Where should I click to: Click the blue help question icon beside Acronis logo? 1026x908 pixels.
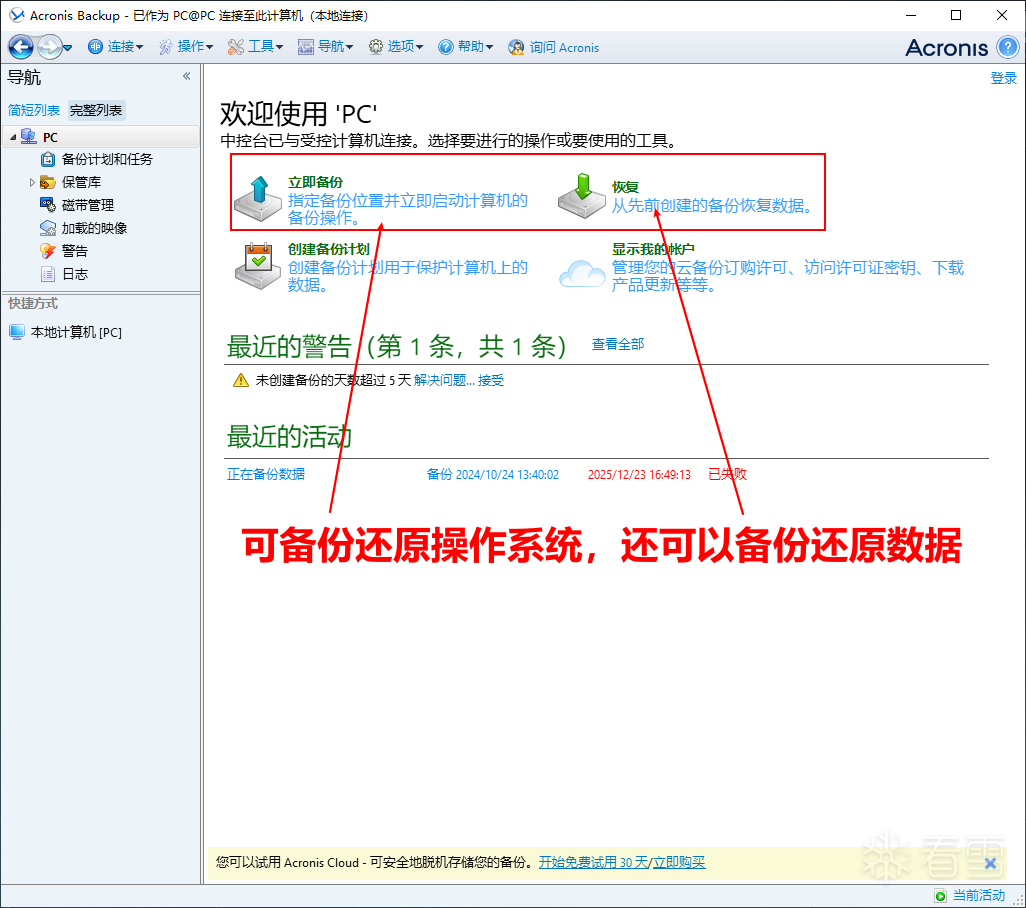(1008, 47)
